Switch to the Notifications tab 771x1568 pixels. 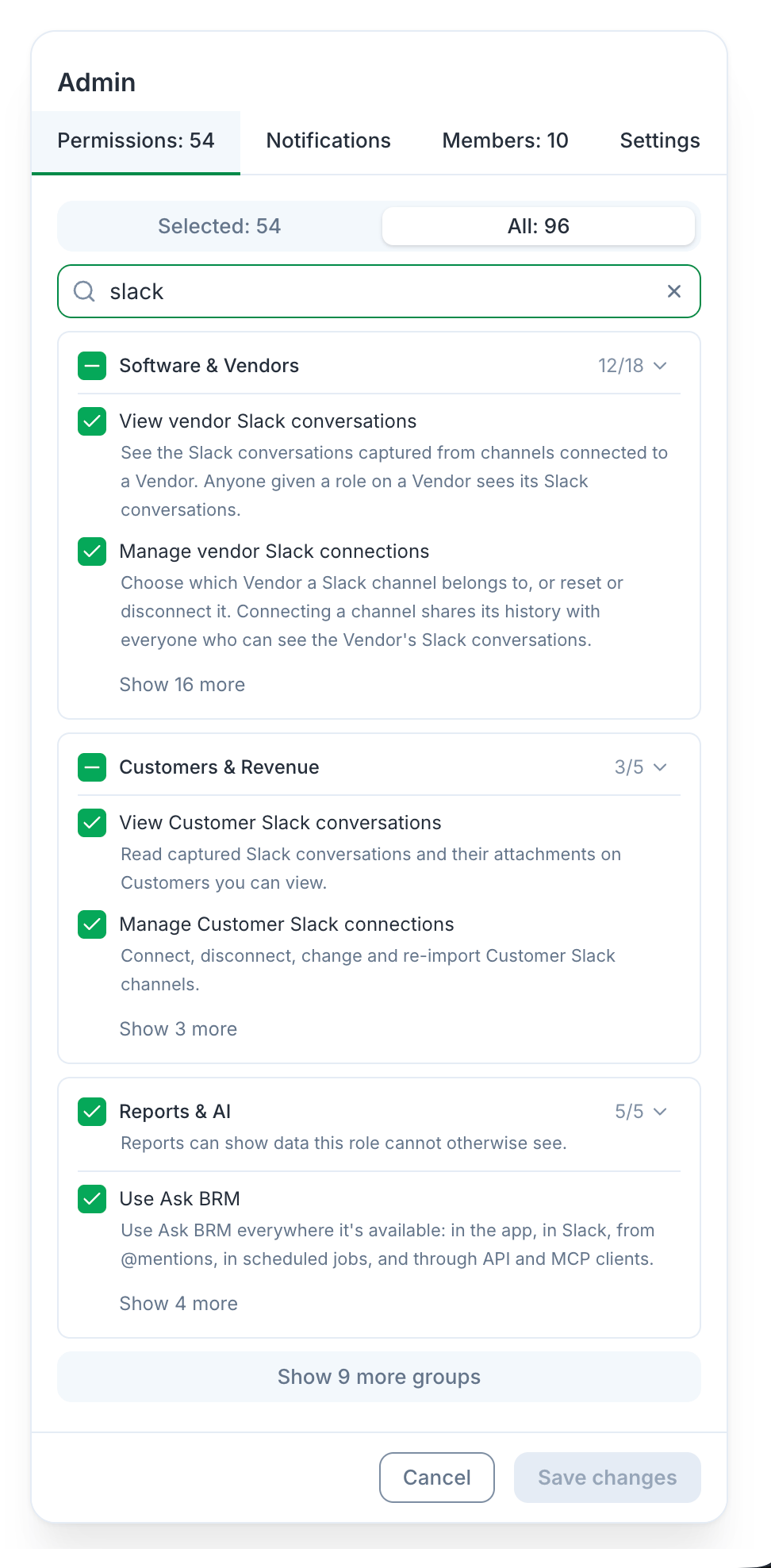328,141
